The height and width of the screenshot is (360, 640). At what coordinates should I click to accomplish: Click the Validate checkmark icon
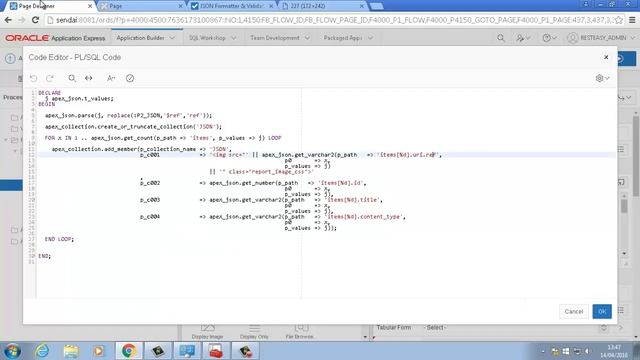click(x=130, y=78)
